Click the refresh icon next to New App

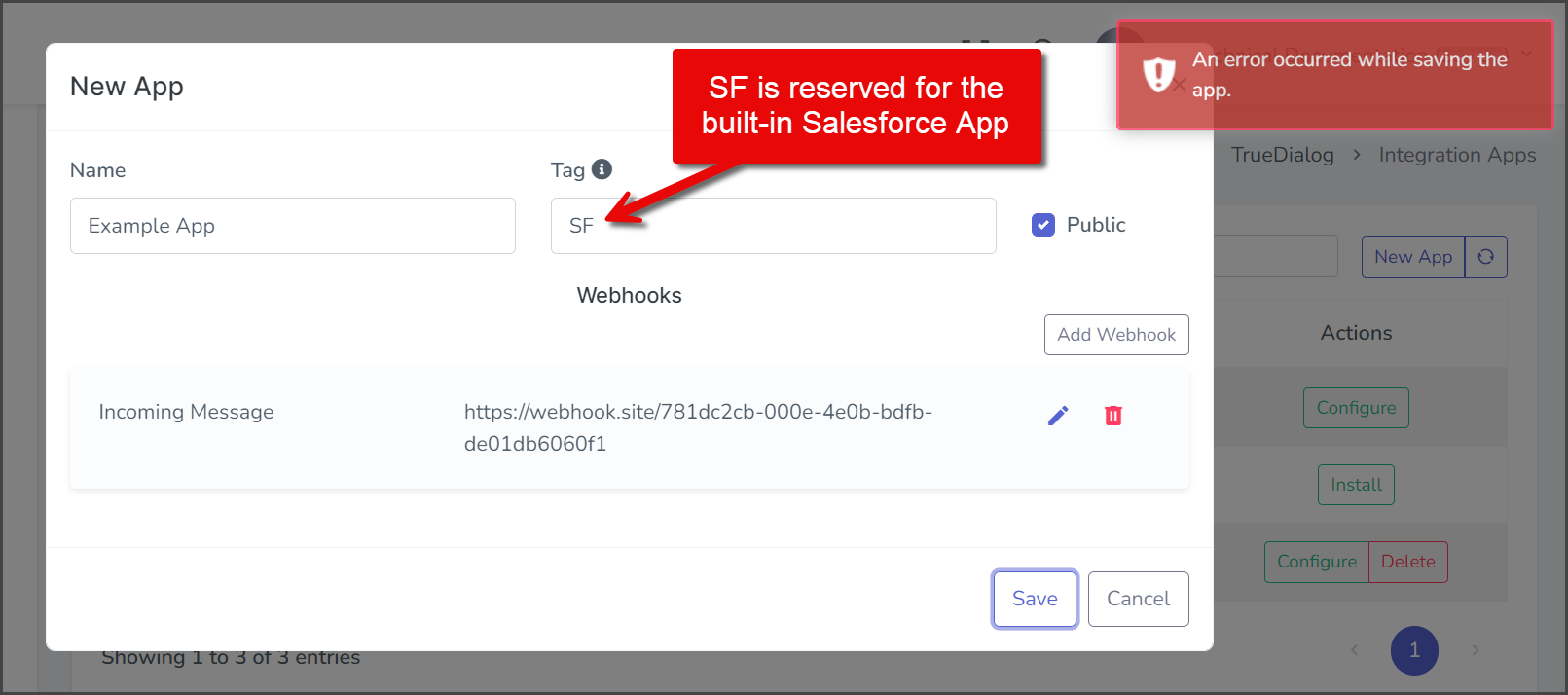coord(1485,257)
